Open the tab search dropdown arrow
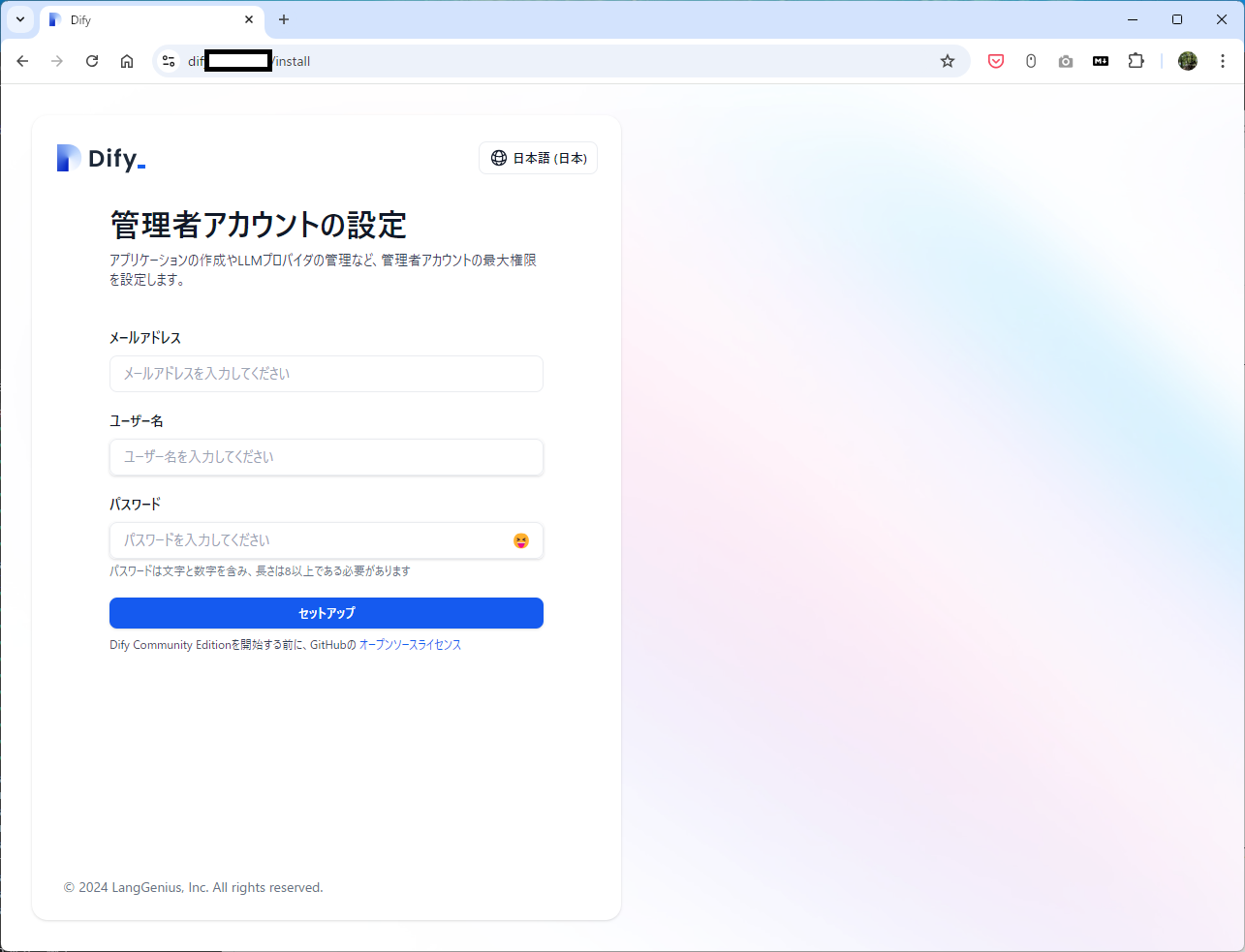Viewport: 1245px width, 952px height. [19, 19]
